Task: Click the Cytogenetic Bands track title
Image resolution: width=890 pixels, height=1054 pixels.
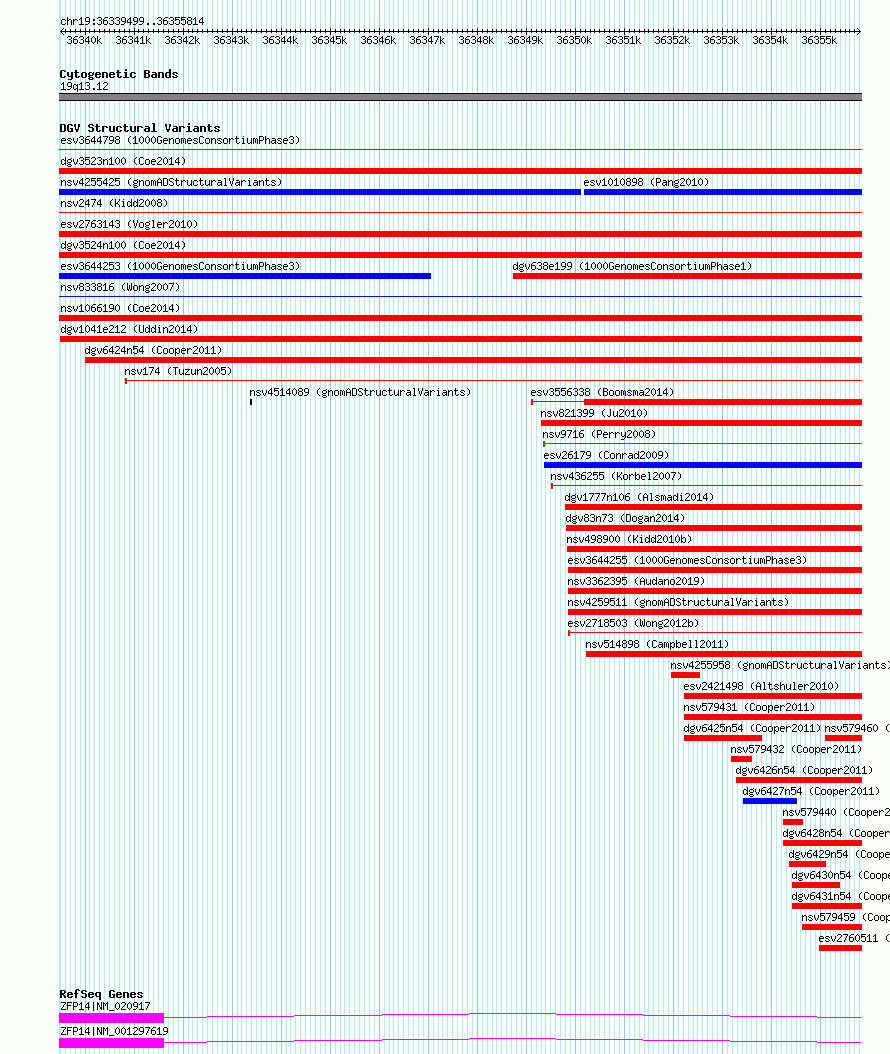Action: point(119,74)
